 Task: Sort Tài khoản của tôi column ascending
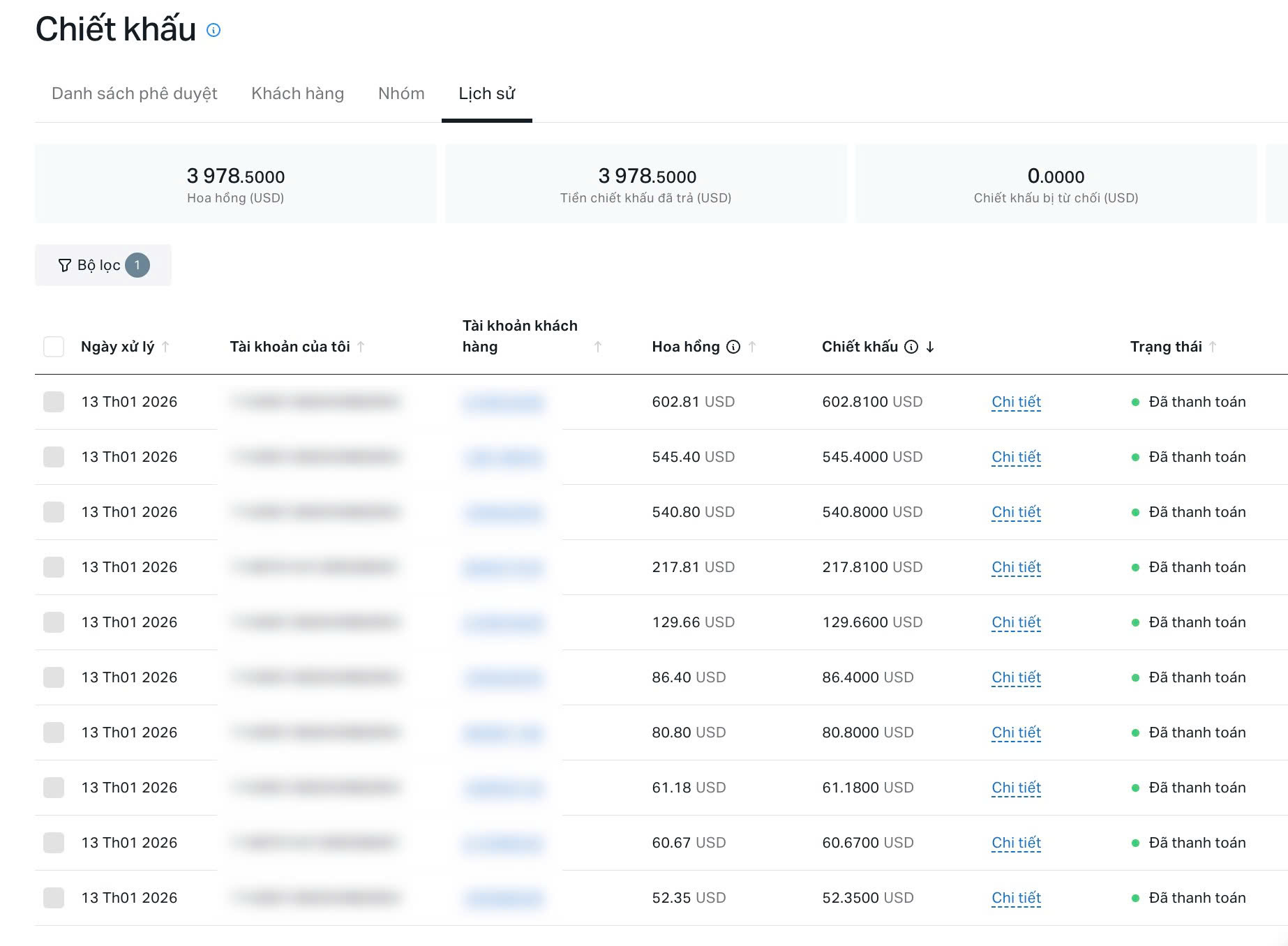(x=361, y=346)
